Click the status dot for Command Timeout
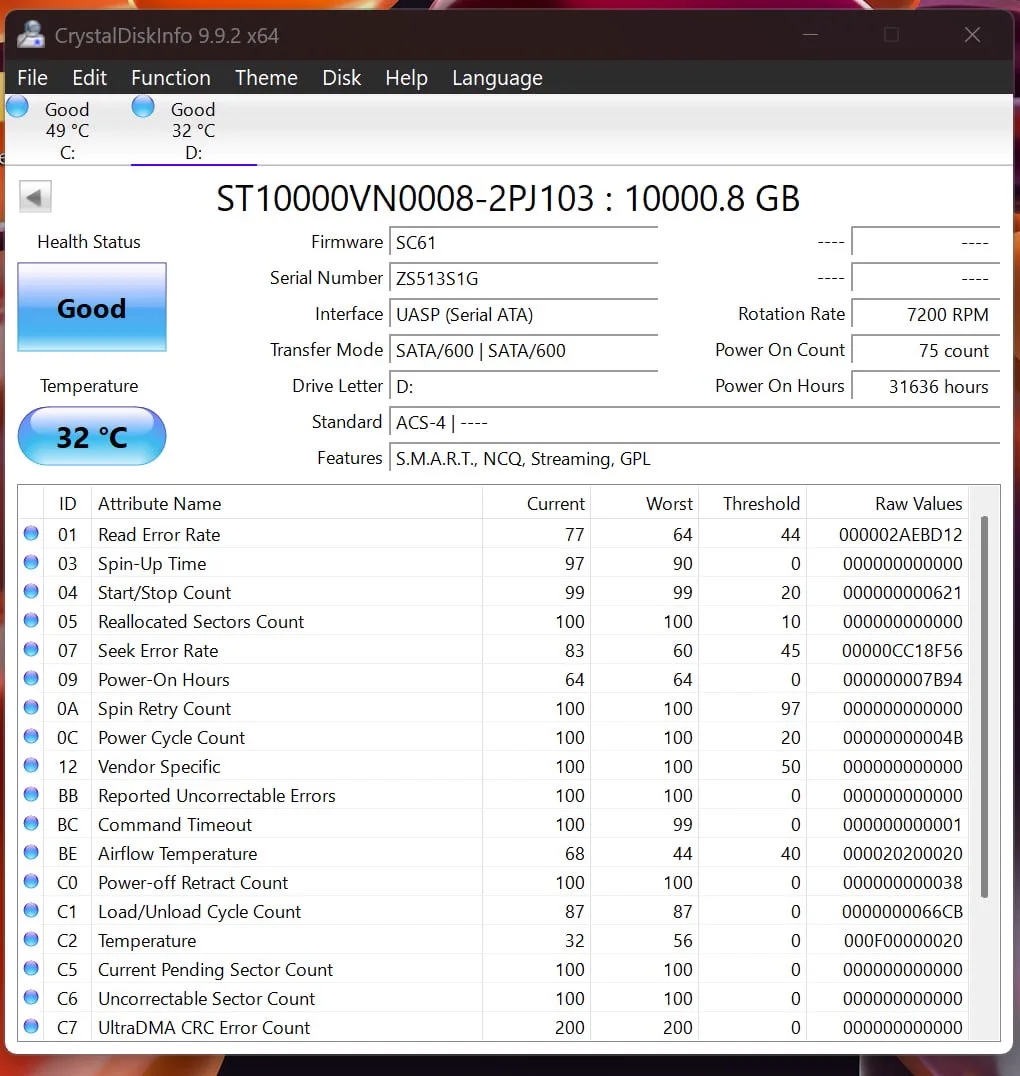This screenshot has height=1076, width=1020. pos(31,823)
